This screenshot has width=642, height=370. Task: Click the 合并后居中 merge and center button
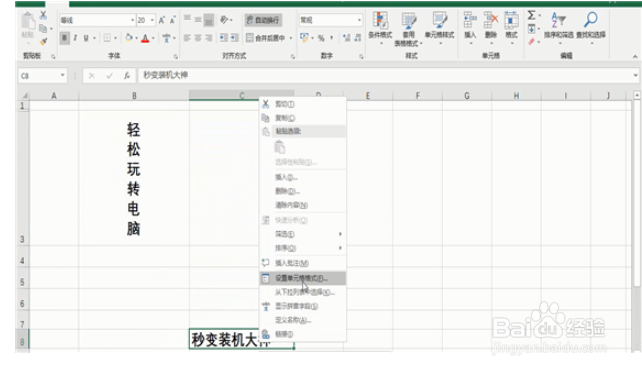(265, 38)
